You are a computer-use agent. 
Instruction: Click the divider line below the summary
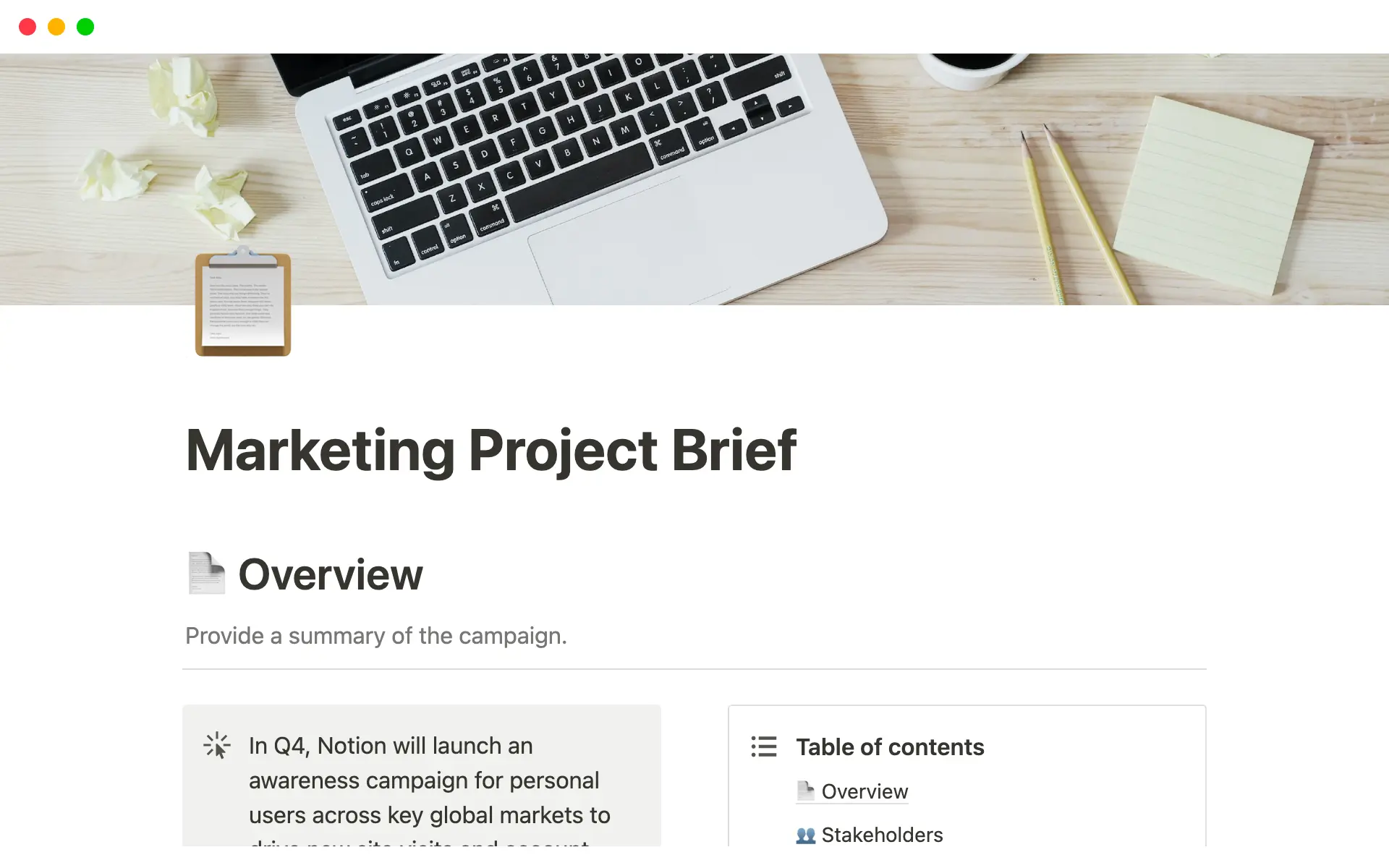[694, 668]
